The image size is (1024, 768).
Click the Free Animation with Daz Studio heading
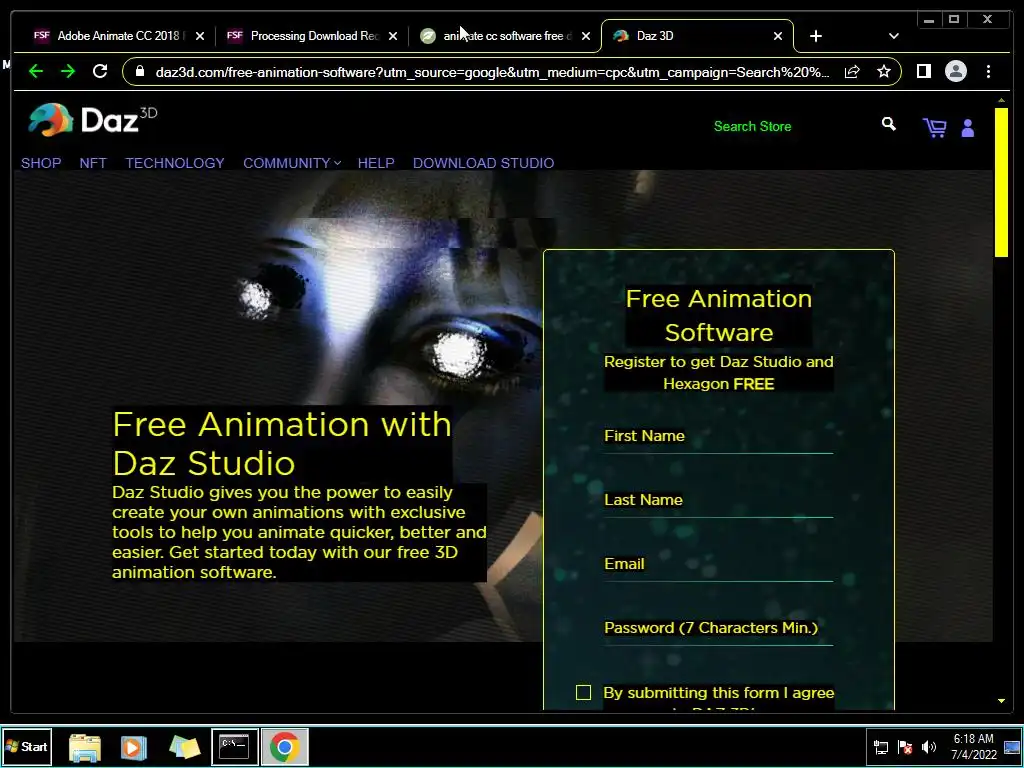coord(282,443)
